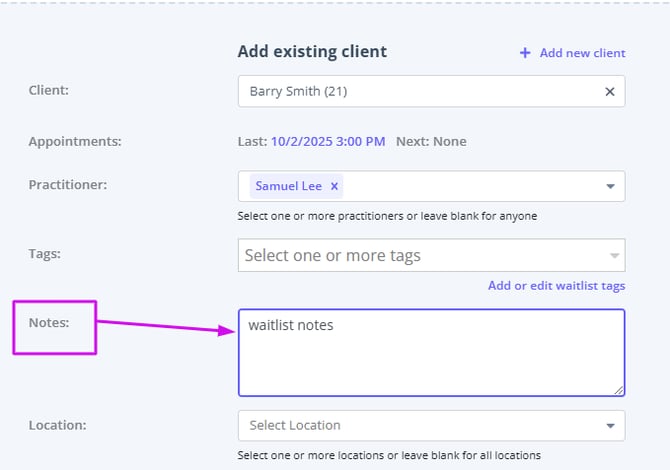Screen dimensions: 670x470
Task: Grab the notes textarea resize handle
Action: click(x=618, y=390)
